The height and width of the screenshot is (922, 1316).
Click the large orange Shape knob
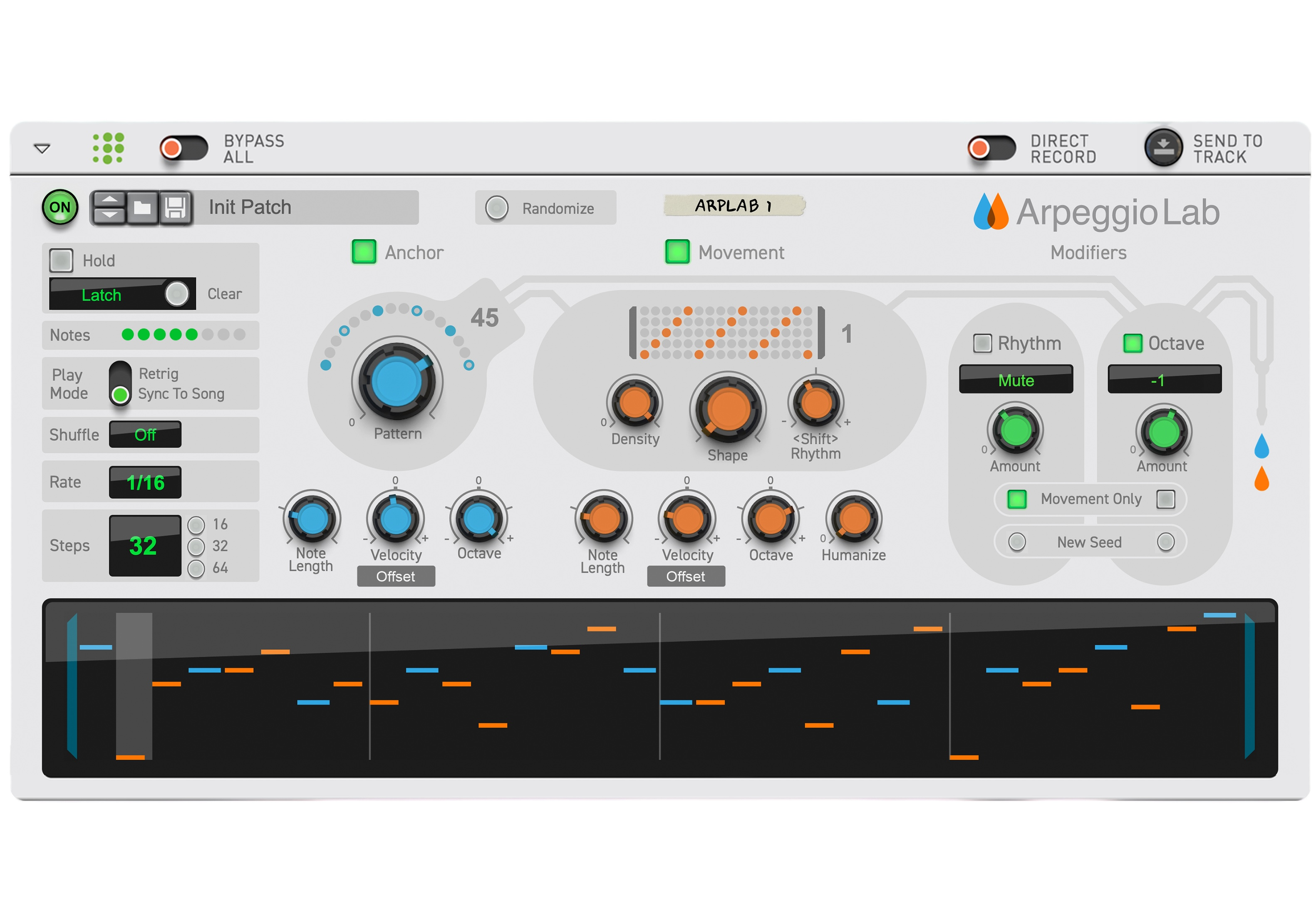coord(728,410)
